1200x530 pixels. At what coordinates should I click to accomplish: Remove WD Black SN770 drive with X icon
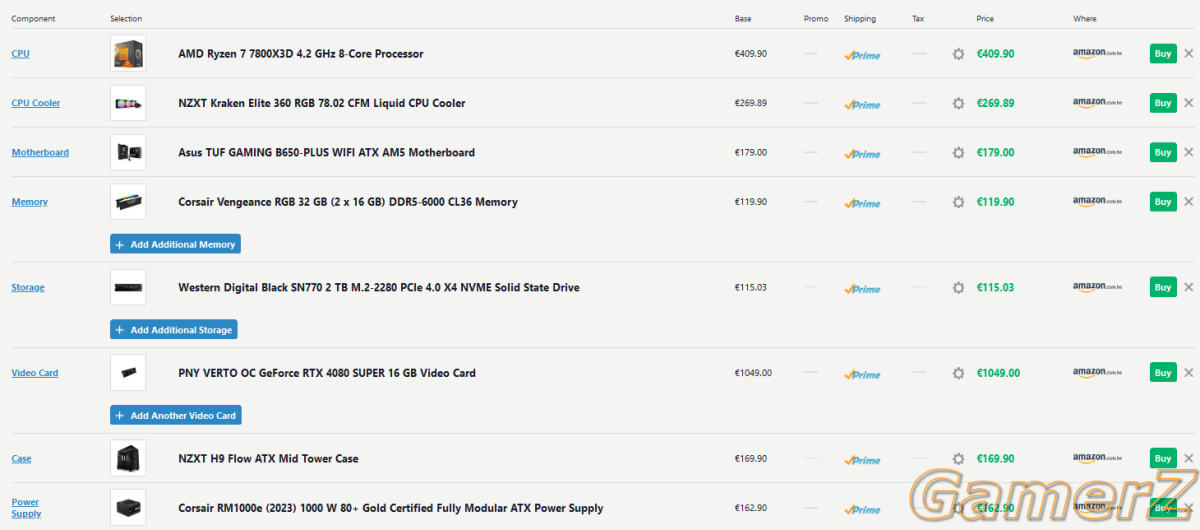click(x=1188, y=288)
